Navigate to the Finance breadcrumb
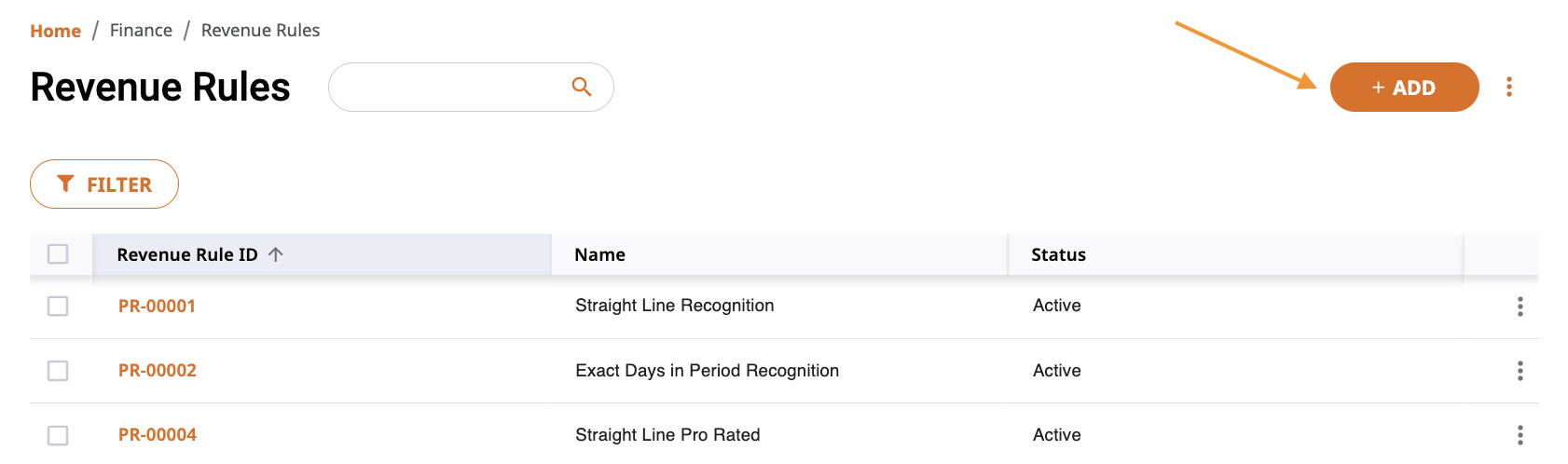 (141, 30)
